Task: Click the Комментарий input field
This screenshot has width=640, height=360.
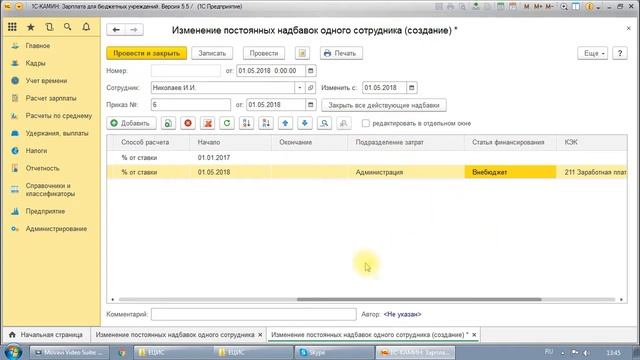Action: (253, 314)
